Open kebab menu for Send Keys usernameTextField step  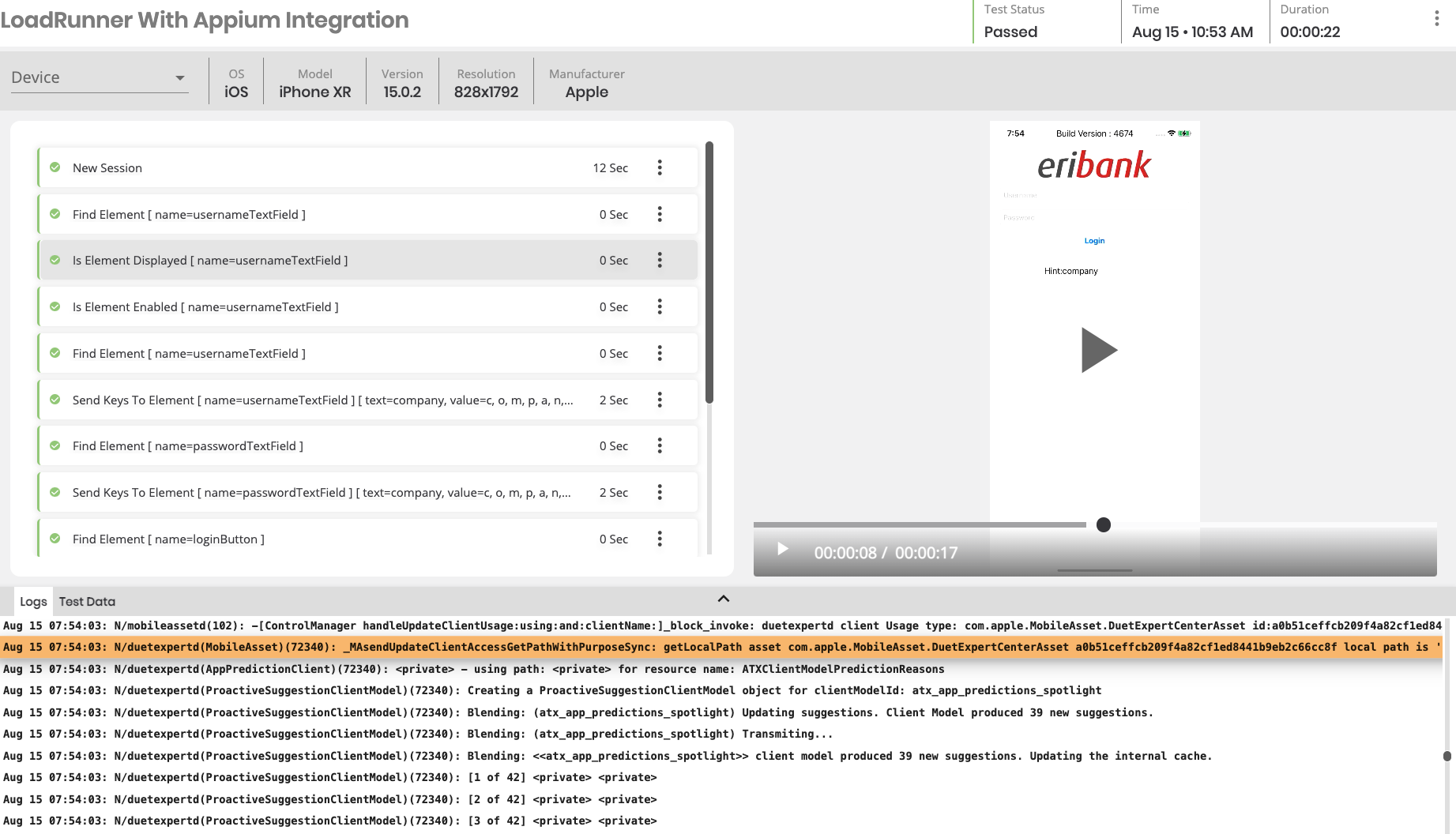coord(660,400)
